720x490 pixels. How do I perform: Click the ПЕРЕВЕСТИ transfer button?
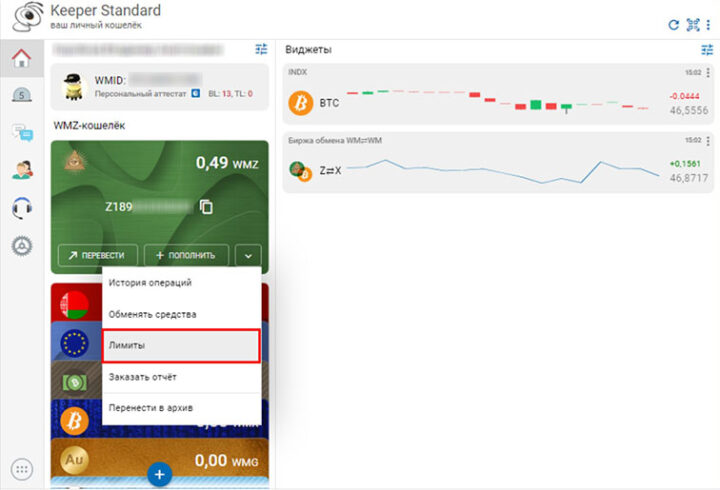98,255
